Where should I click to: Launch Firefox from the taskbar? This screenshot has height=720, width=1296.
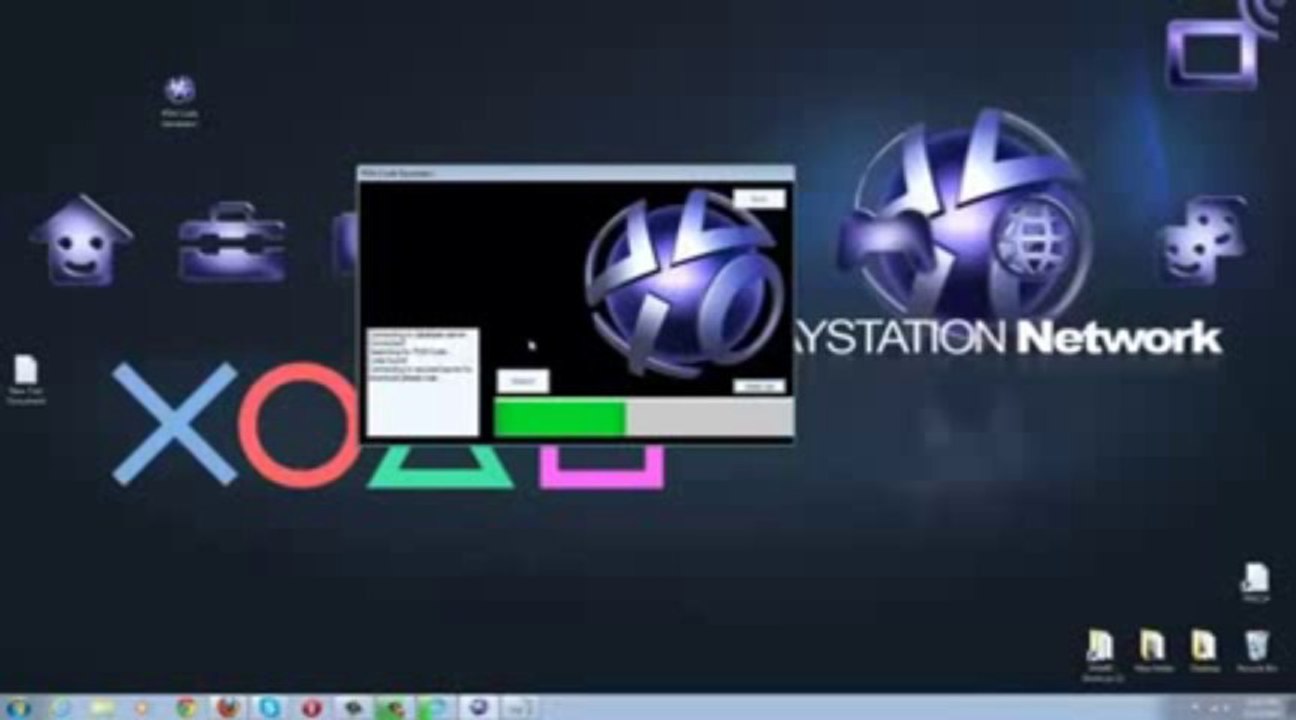(x=227, y=708)
